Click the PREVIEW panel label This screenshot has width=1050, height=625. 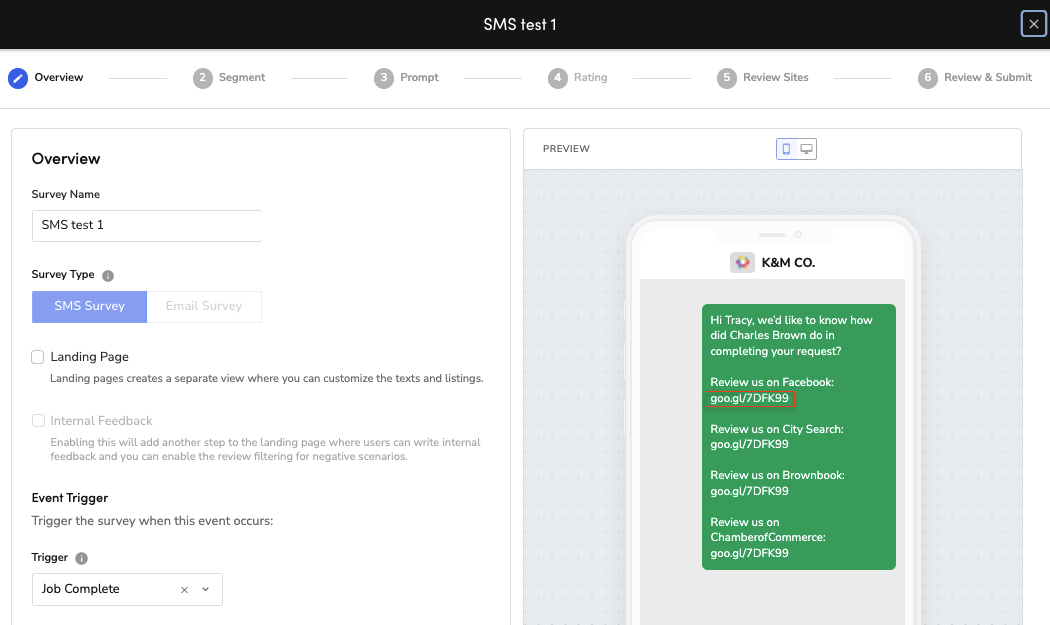567,149
